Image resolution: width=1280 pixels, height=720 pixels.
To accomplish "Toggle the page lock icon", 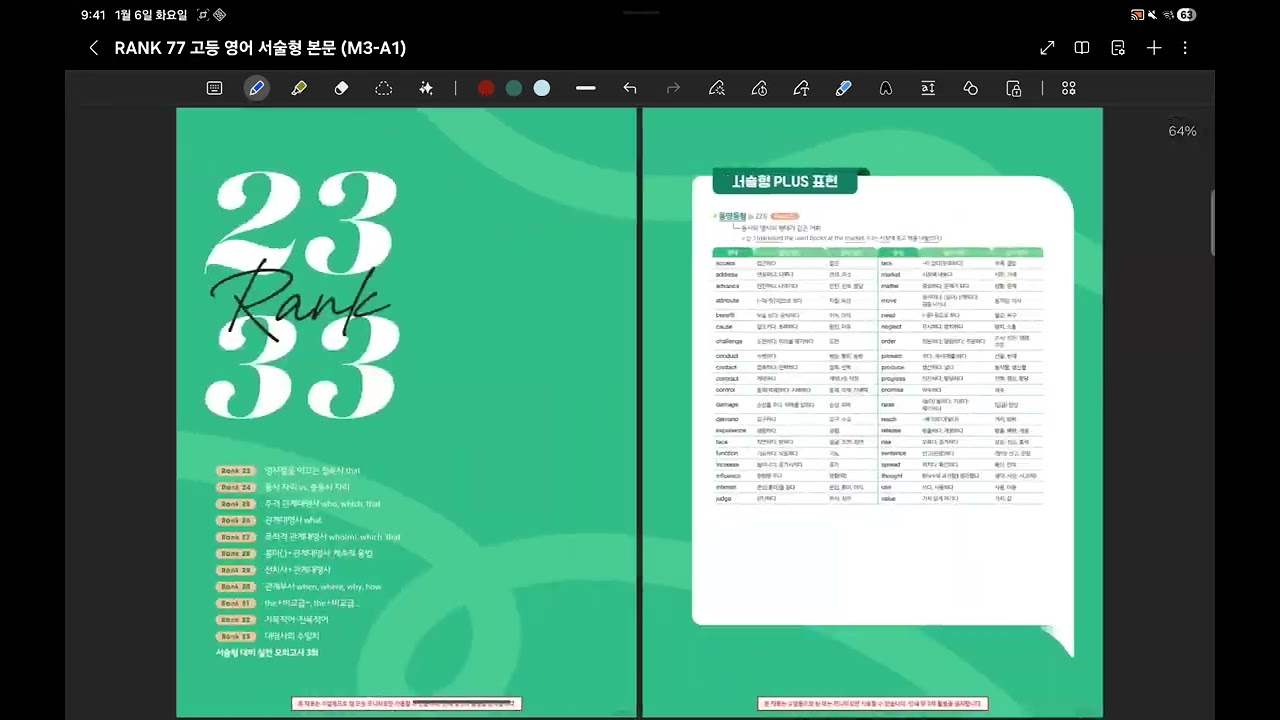I will coord(1014,88).
